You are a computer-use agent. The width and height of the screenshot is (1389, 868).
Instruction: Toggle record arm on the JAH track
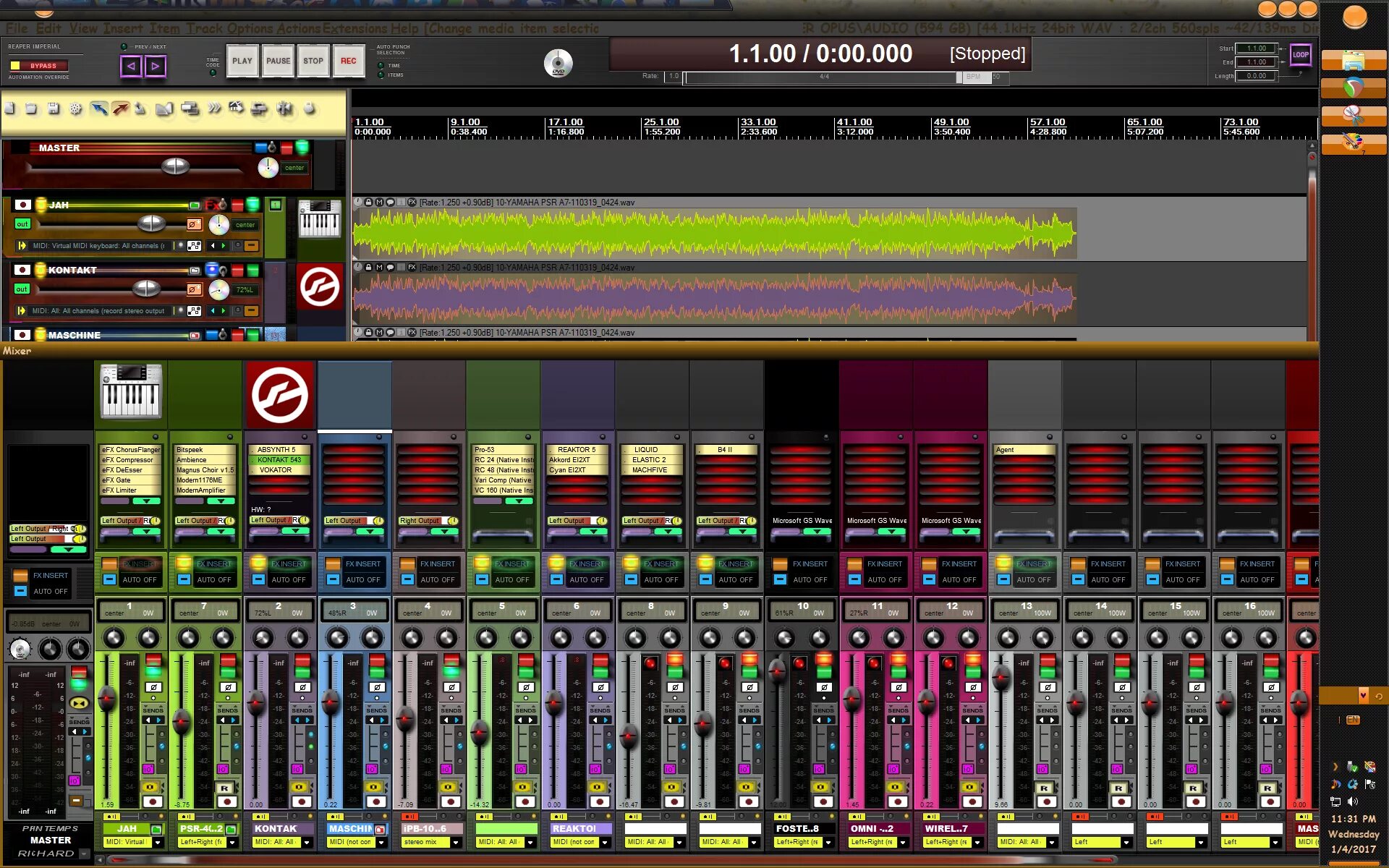click(22, 205)
